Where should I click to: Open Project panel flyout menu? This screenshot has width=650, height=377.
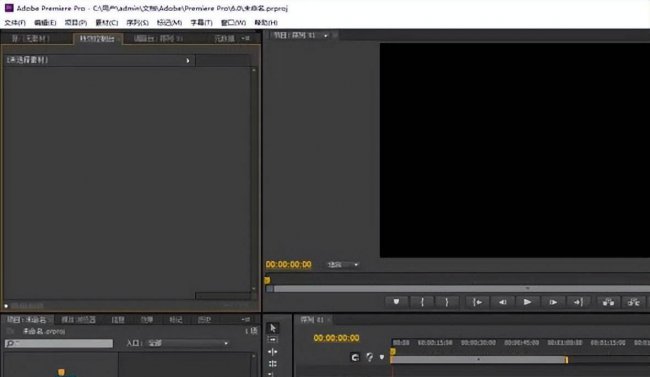pyautogui.click(x=245, y=319)
